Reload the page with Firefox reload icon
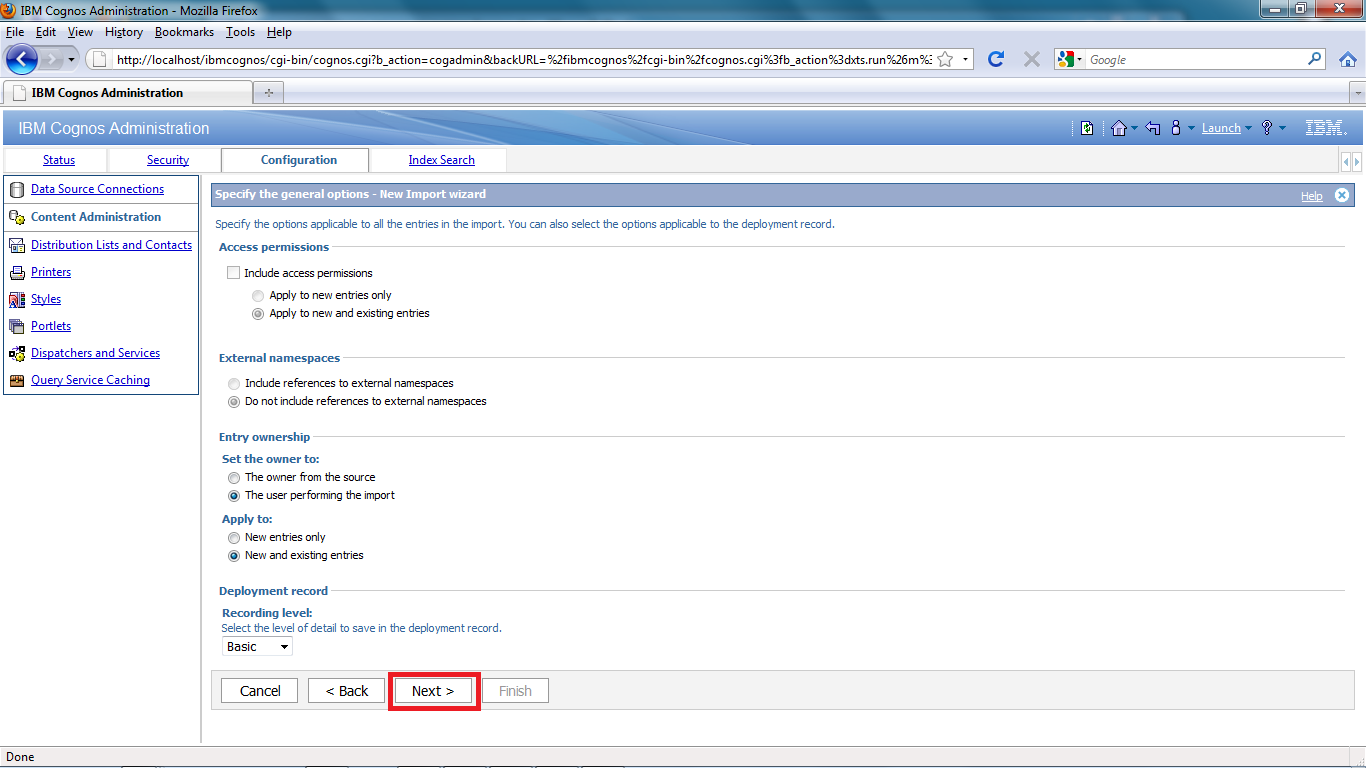1366x768 pixels. (995, 59)
